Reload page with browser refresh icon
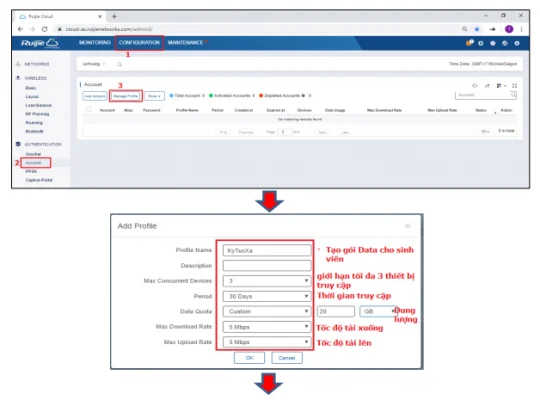Viewport: 540px width, 400px height. (44, 29)
